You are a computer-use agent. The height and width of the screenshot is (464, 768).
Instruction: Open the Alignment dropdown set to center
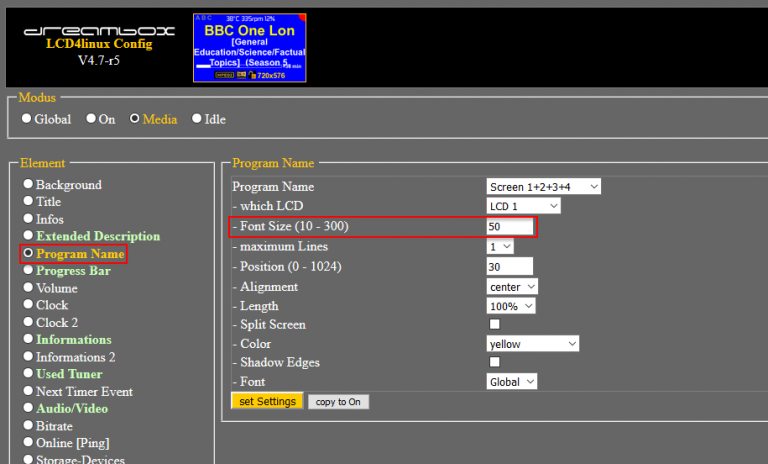(512, 286)
